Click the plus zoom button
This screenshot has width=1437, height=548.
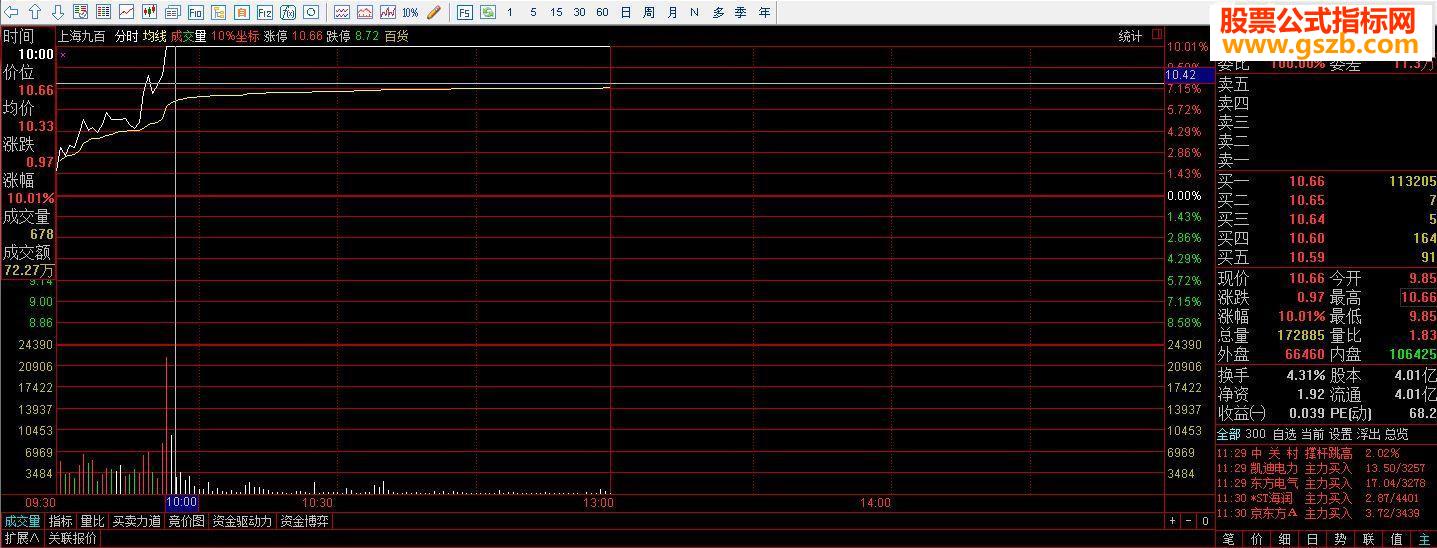point(1173,521)
